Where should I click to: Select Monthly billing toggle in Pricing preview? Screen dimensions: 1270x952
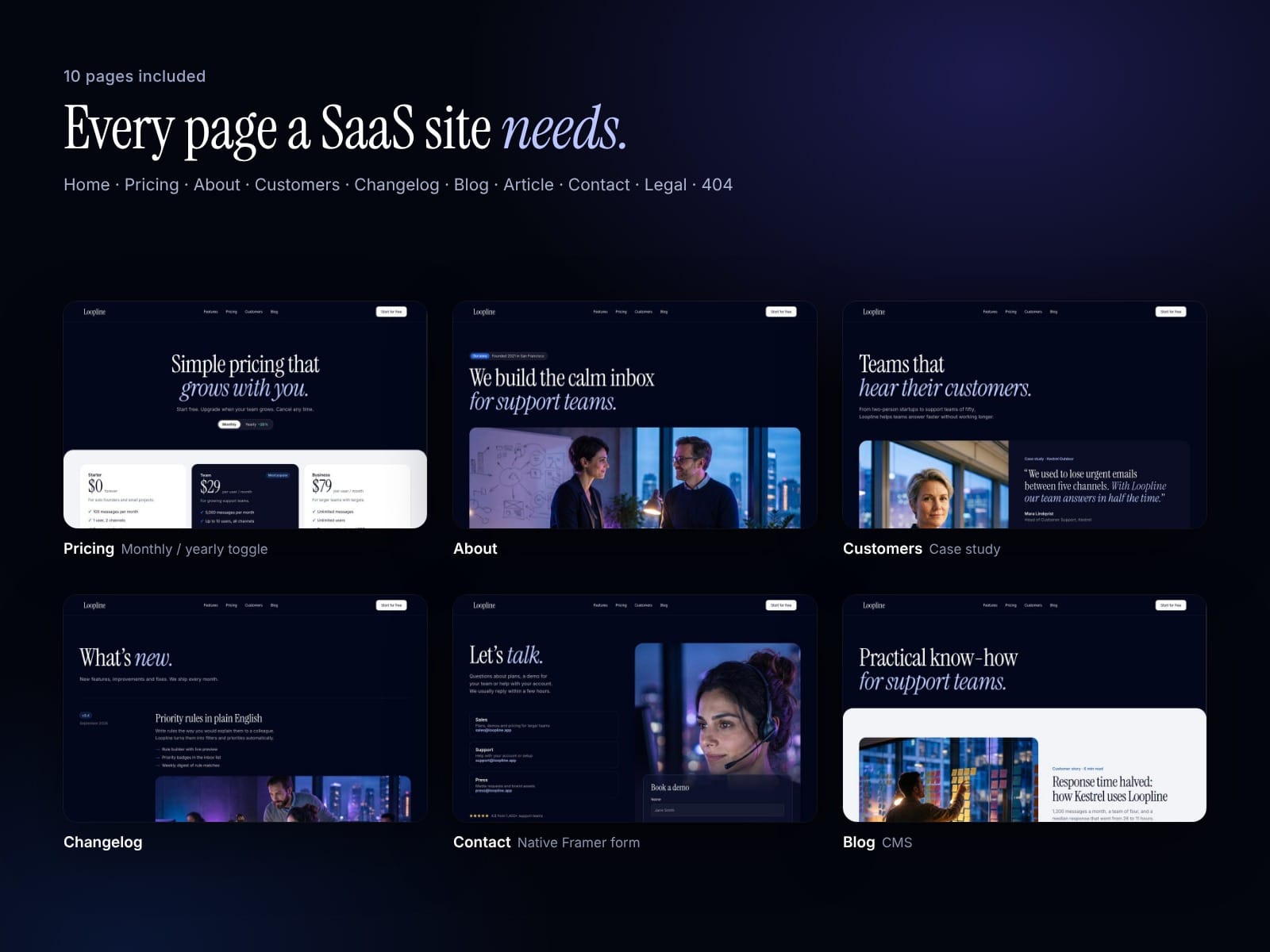229,424
